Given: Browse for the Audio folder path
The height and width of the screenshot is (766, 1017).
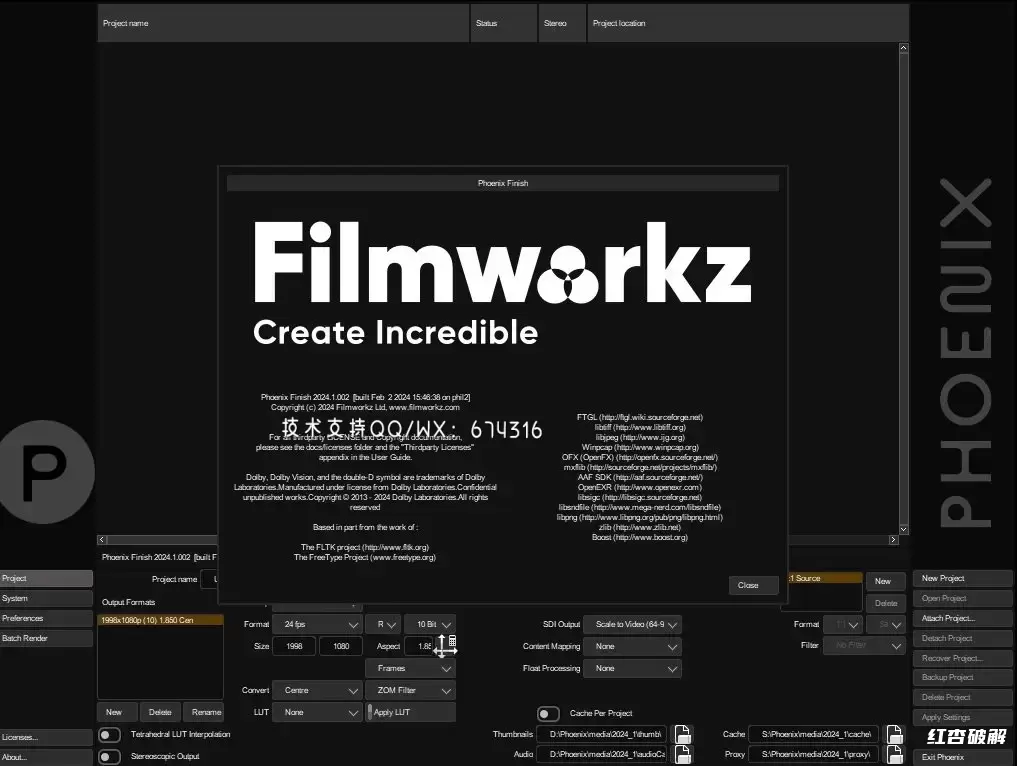Looking at the screenshot, I should (682, 754).
